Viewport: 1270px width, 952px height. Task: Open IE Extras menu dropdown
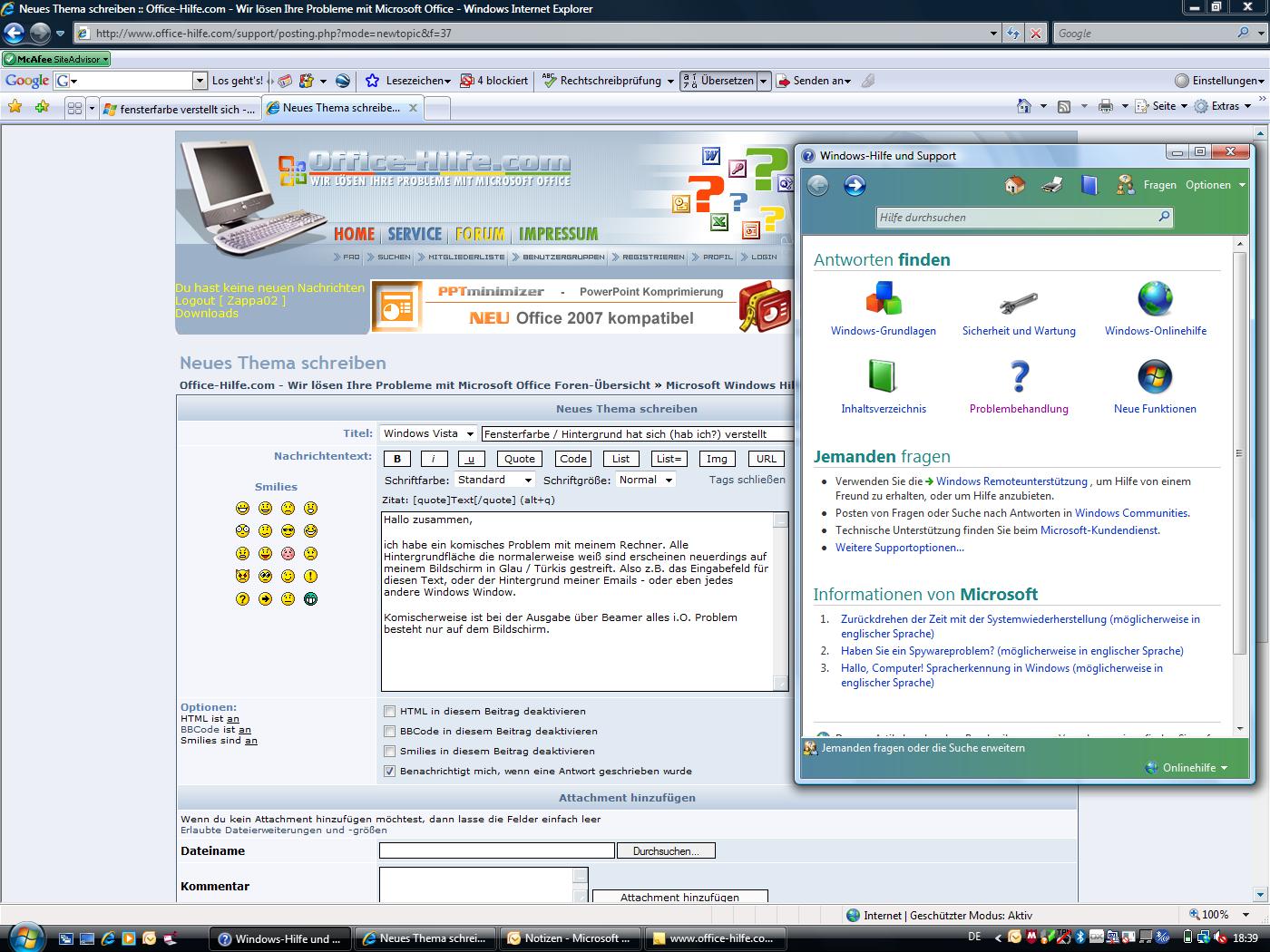[1223, 106]
